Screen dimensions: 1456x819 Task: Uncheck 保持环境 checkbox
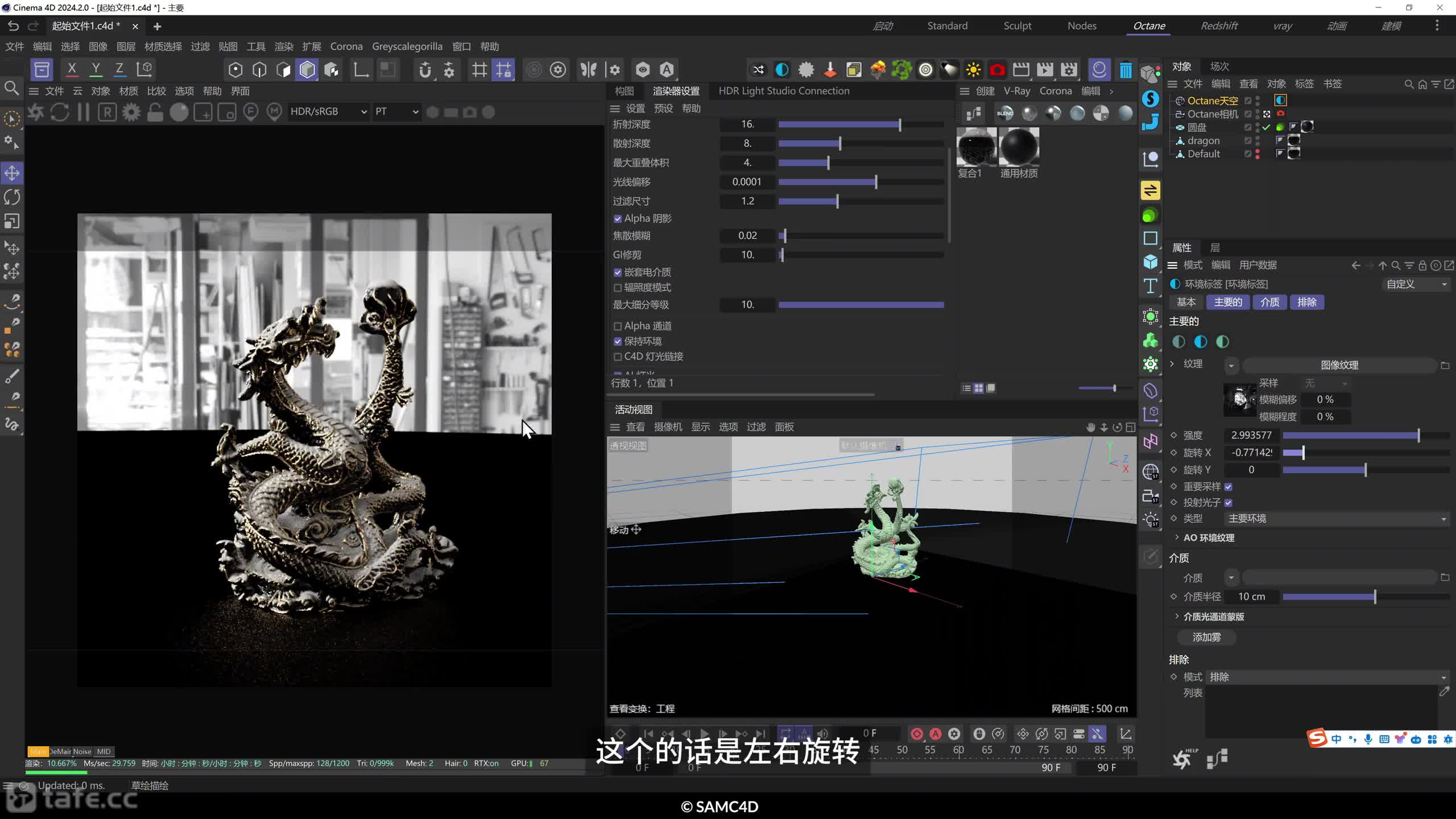click(x=618, y=342)
